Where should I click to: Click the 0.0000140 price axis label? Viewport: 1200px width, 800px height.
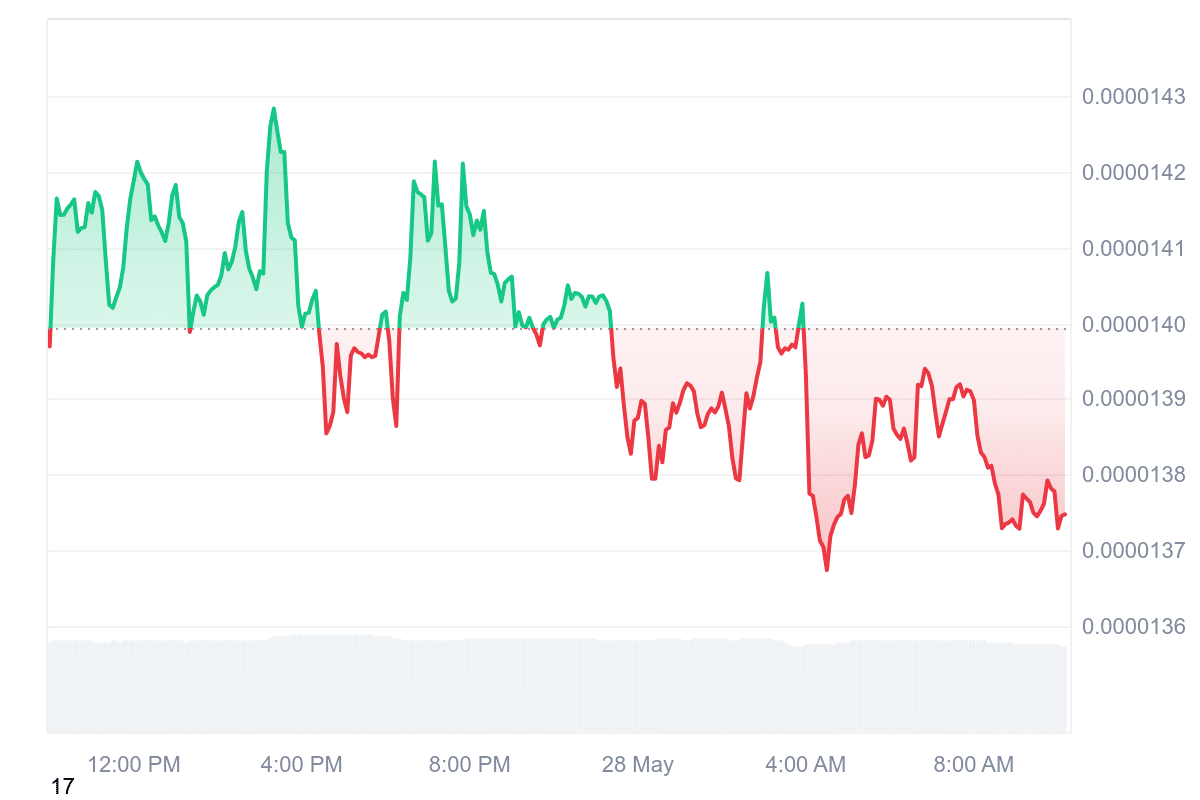[1133, 324]
